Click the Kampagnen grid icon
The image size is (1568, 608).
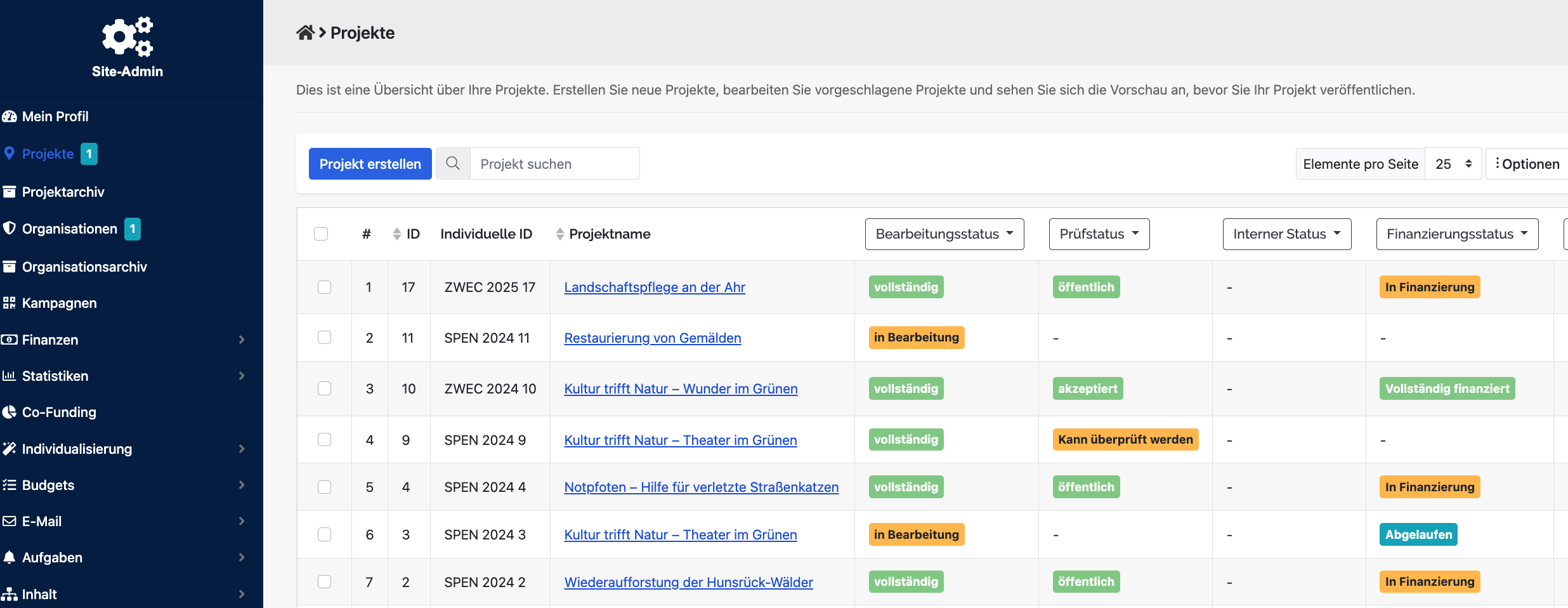(10, 303)
